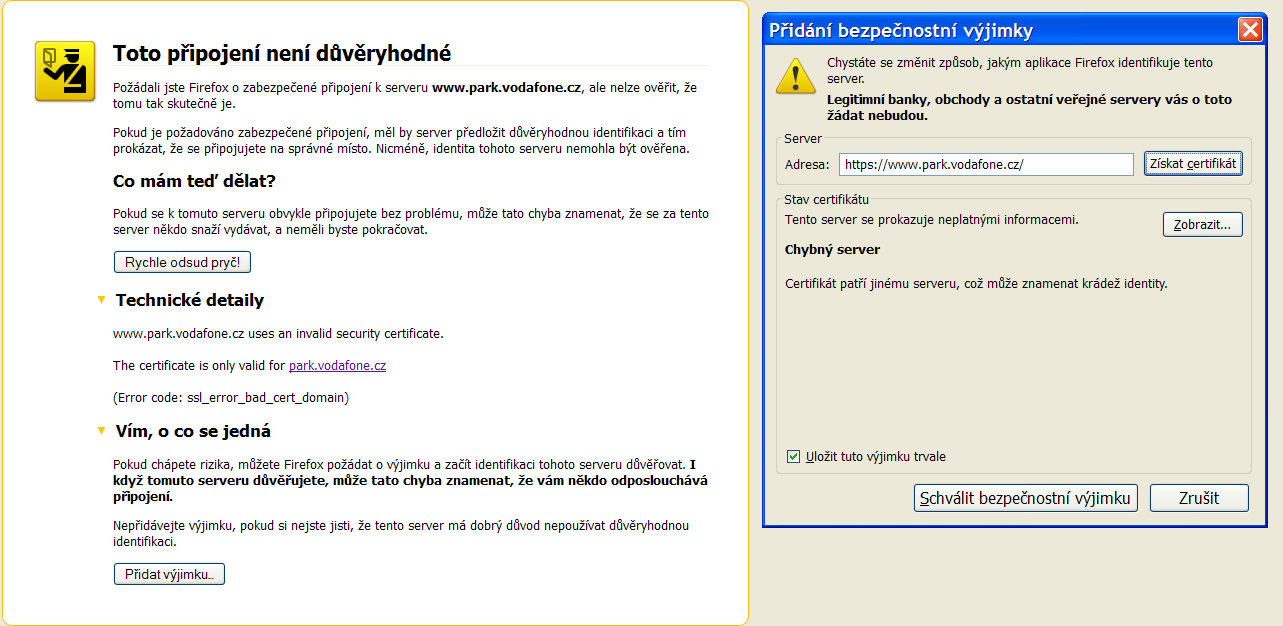Collapse the Technické detaily section
Screen dimensions: 1283x626
click(x=101, y=300)
